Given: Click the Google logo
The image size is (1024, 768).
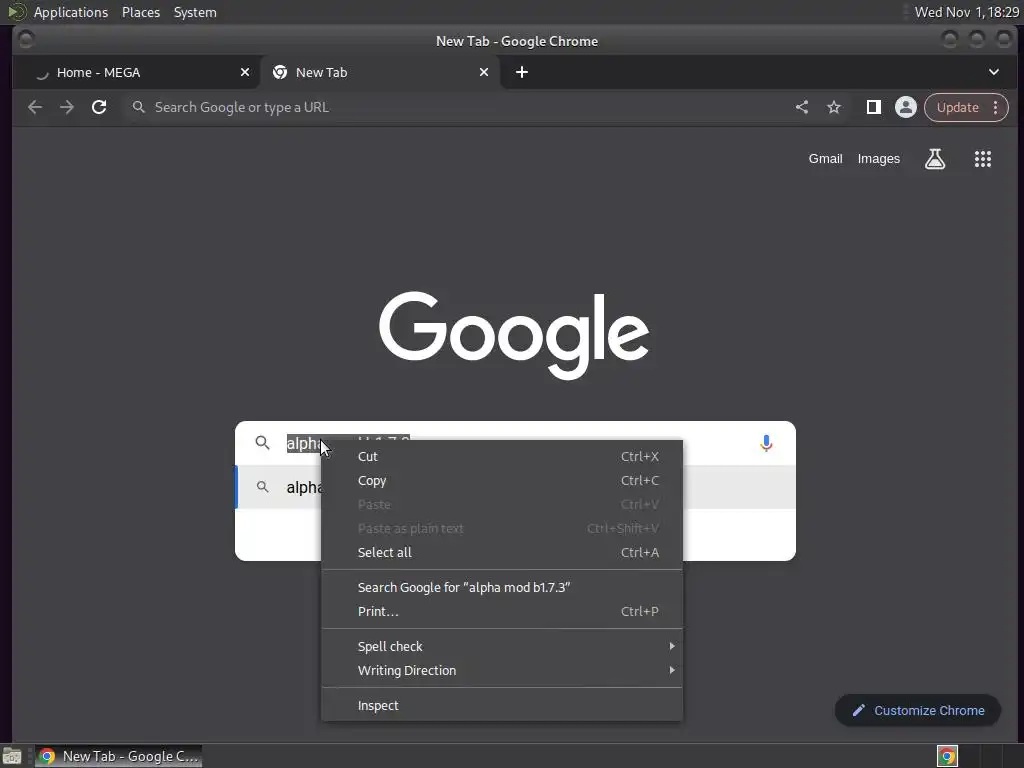Looking at the screenshot, I should 514,334.
